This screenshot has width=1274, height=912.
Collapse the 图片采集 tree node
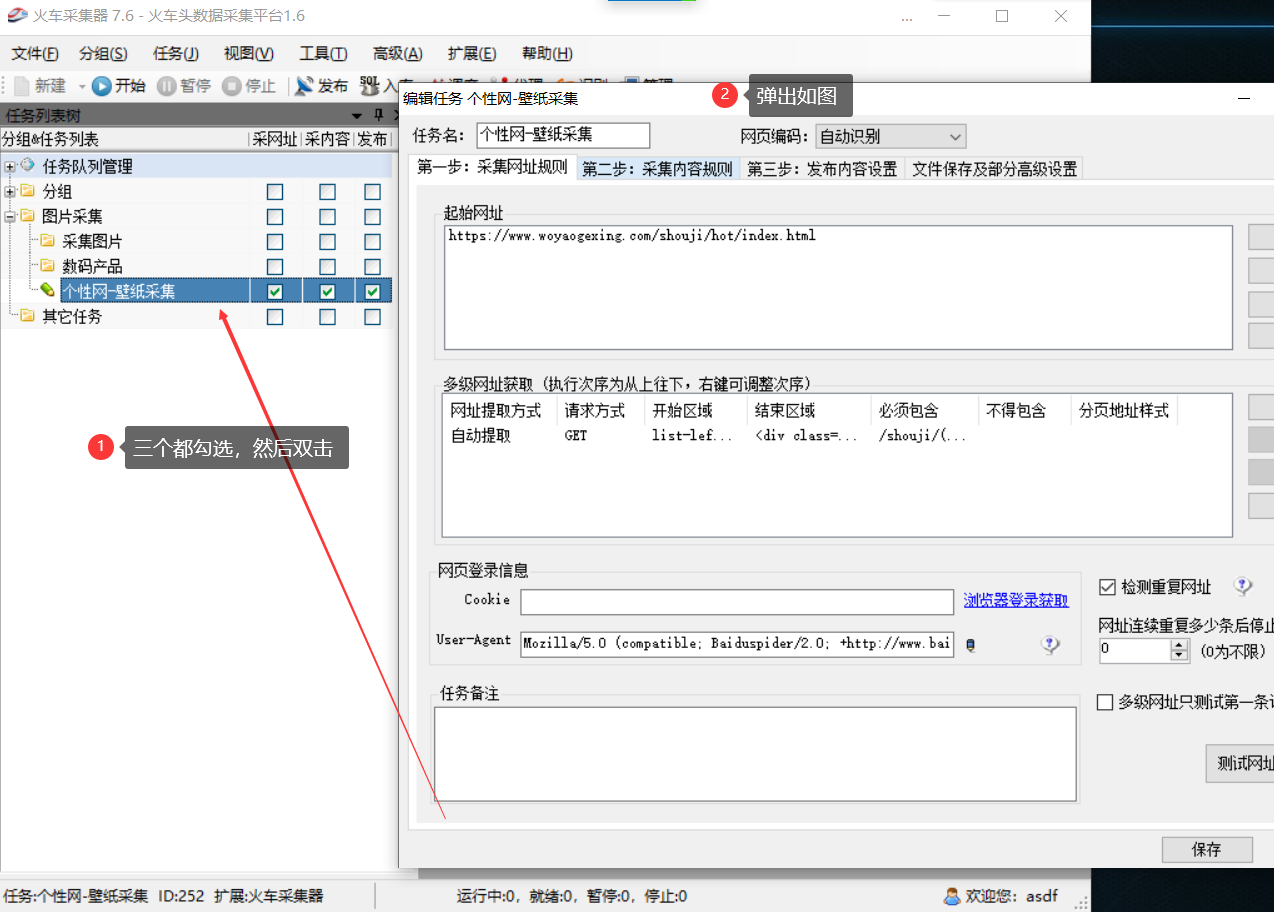(10, 217)
